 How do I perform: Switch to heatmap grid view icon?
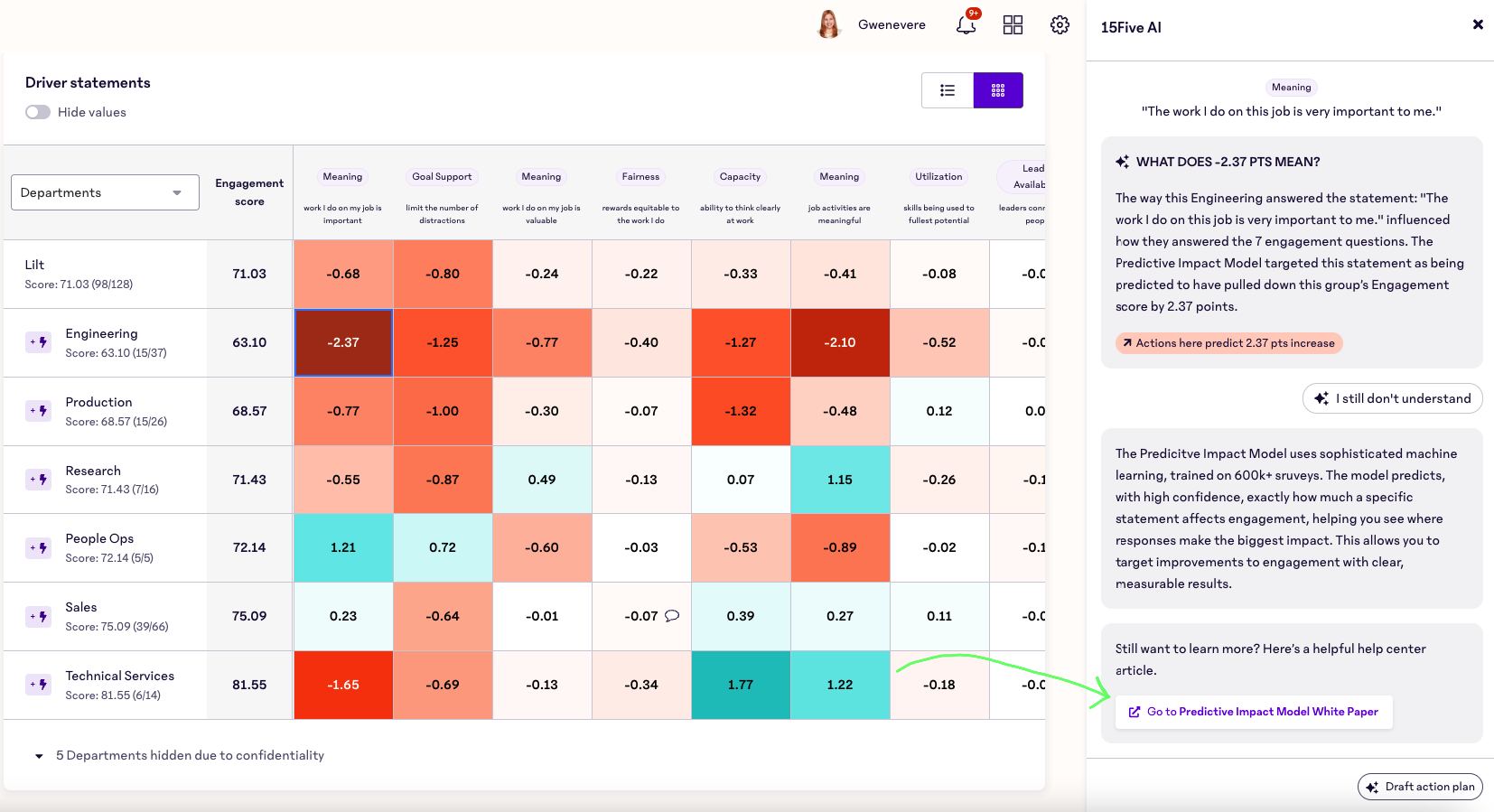[998, 90]
